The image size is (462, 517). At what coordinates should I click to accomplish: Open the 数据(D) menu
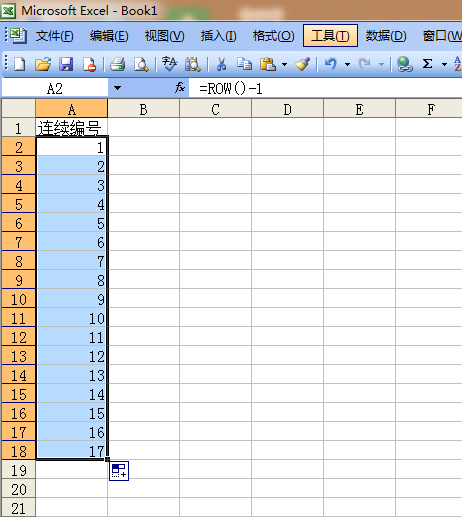(x=386, y=36)
